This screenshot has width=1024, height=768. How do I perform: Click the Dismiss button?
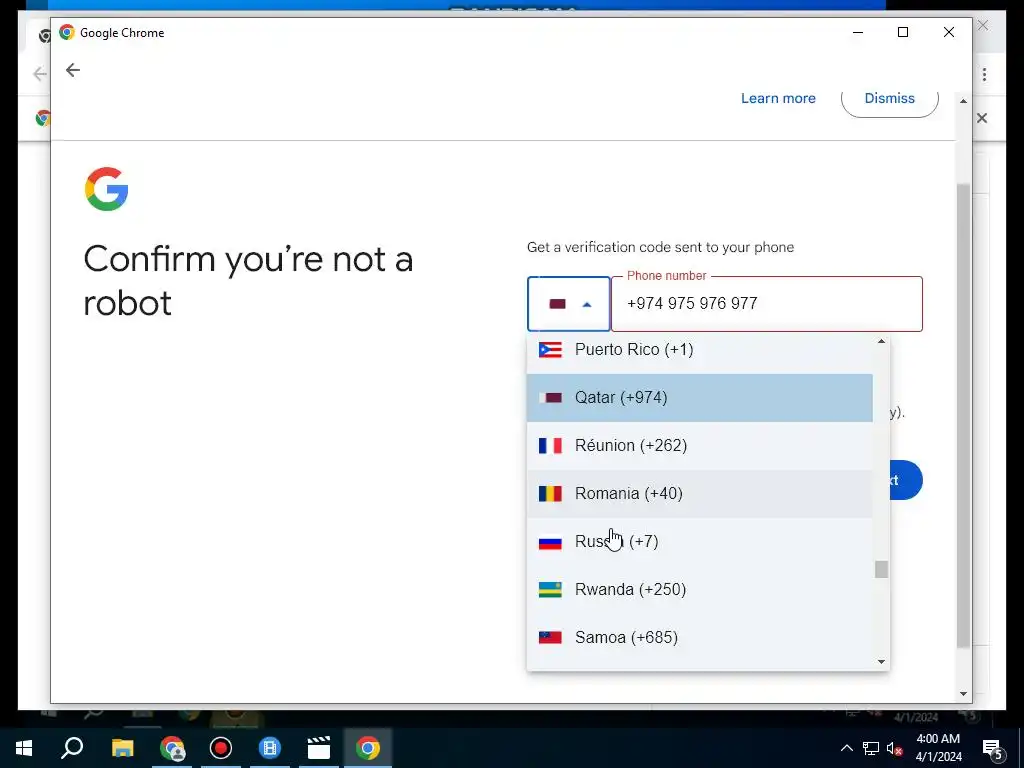point(889,99)
